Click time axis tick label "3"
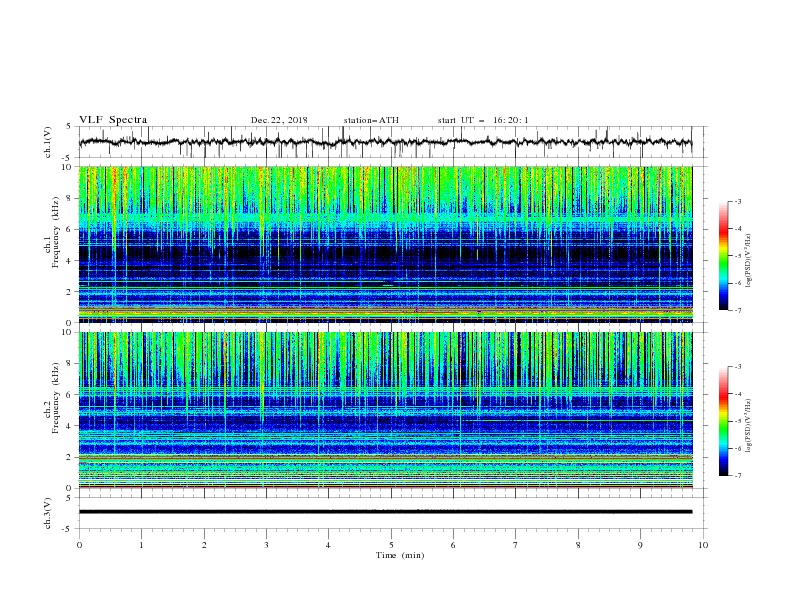 (x=266, y=545)
